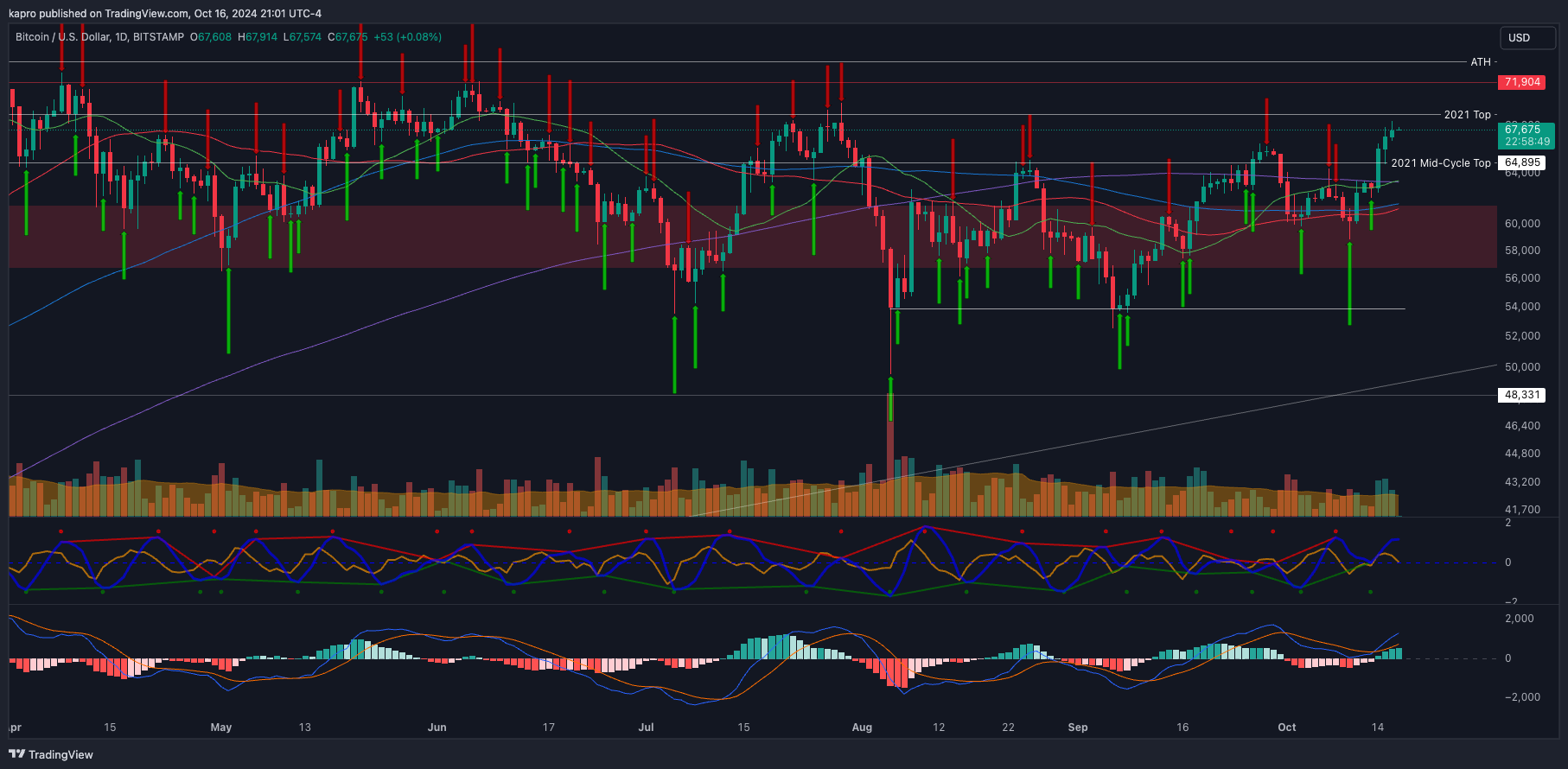Viewport: 1568px width, 769px height.
Task: Click the Jul date on time axis
Action: pyautogui.click(x=647, y=728)
